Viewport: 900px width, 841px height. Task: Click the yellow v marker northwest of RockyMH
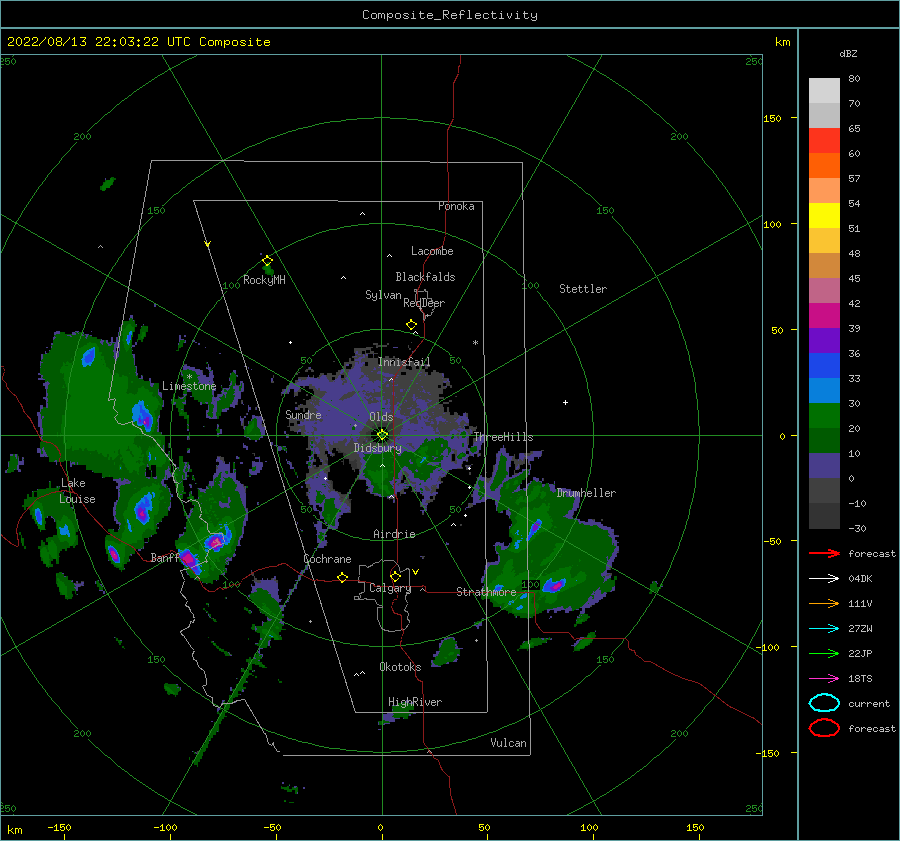coord(208,244)
